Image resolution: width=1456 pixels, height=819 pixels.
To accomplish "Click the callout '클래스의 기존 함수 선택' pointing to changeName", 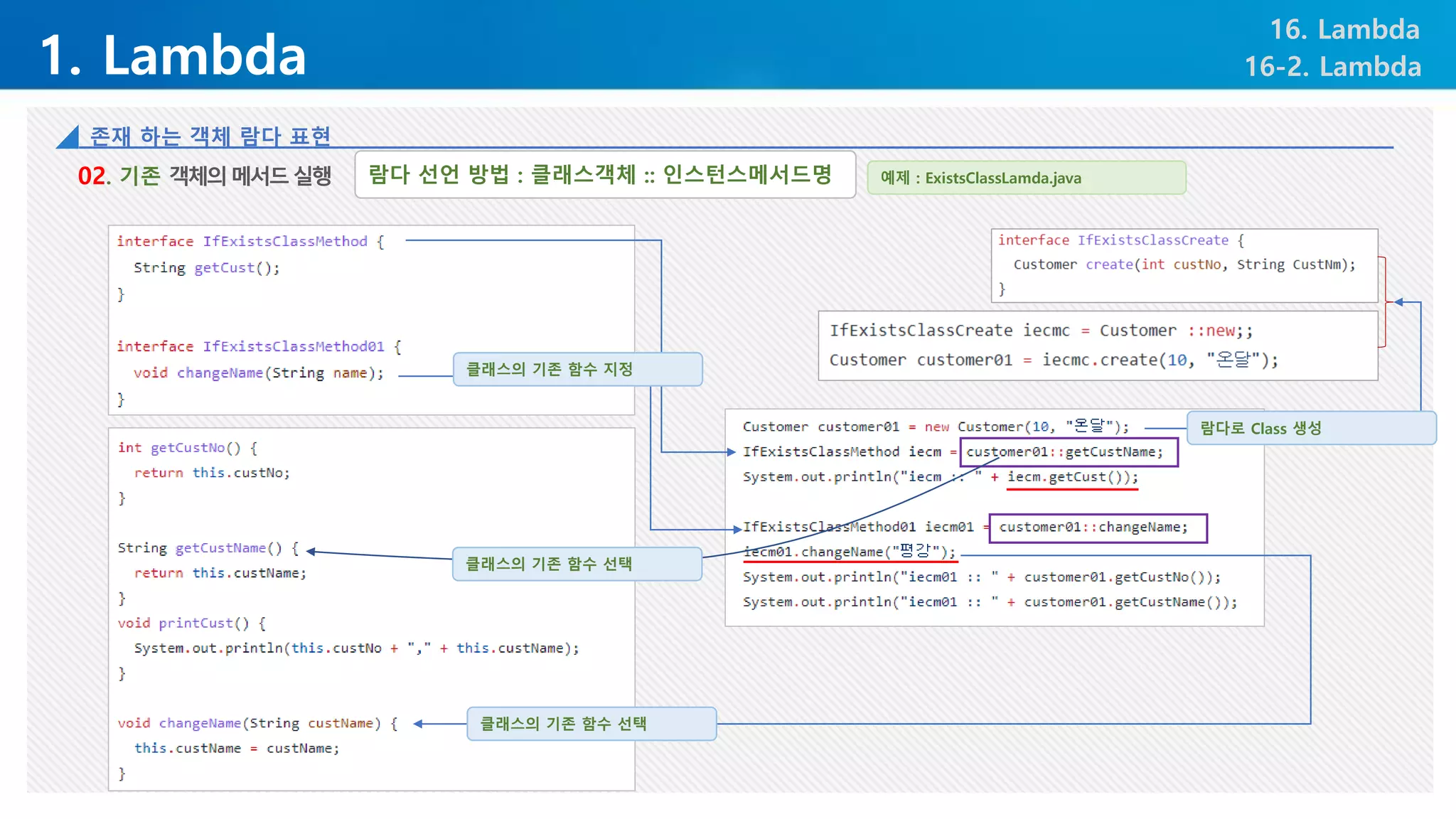I will (591, 724).
